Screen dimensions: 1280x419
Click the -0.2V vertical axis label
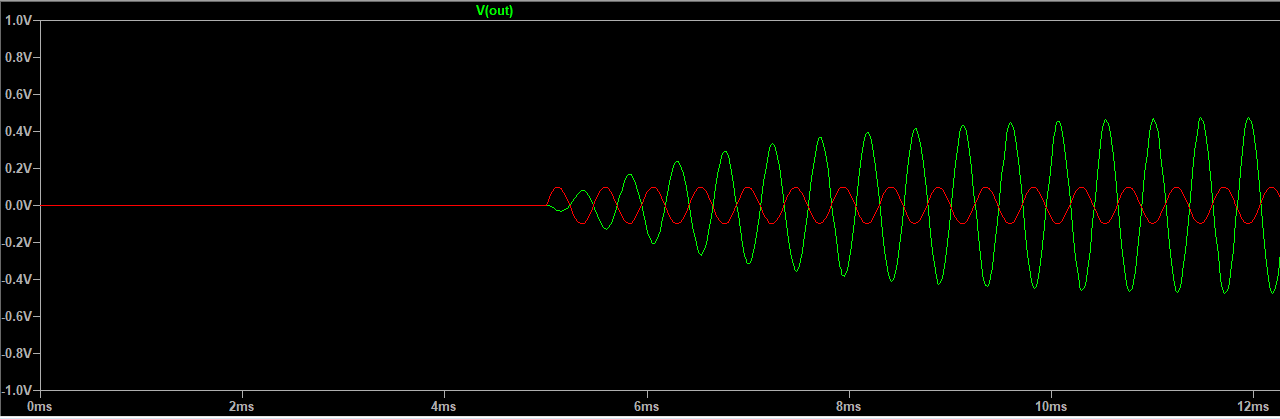(x=17, y=242)
